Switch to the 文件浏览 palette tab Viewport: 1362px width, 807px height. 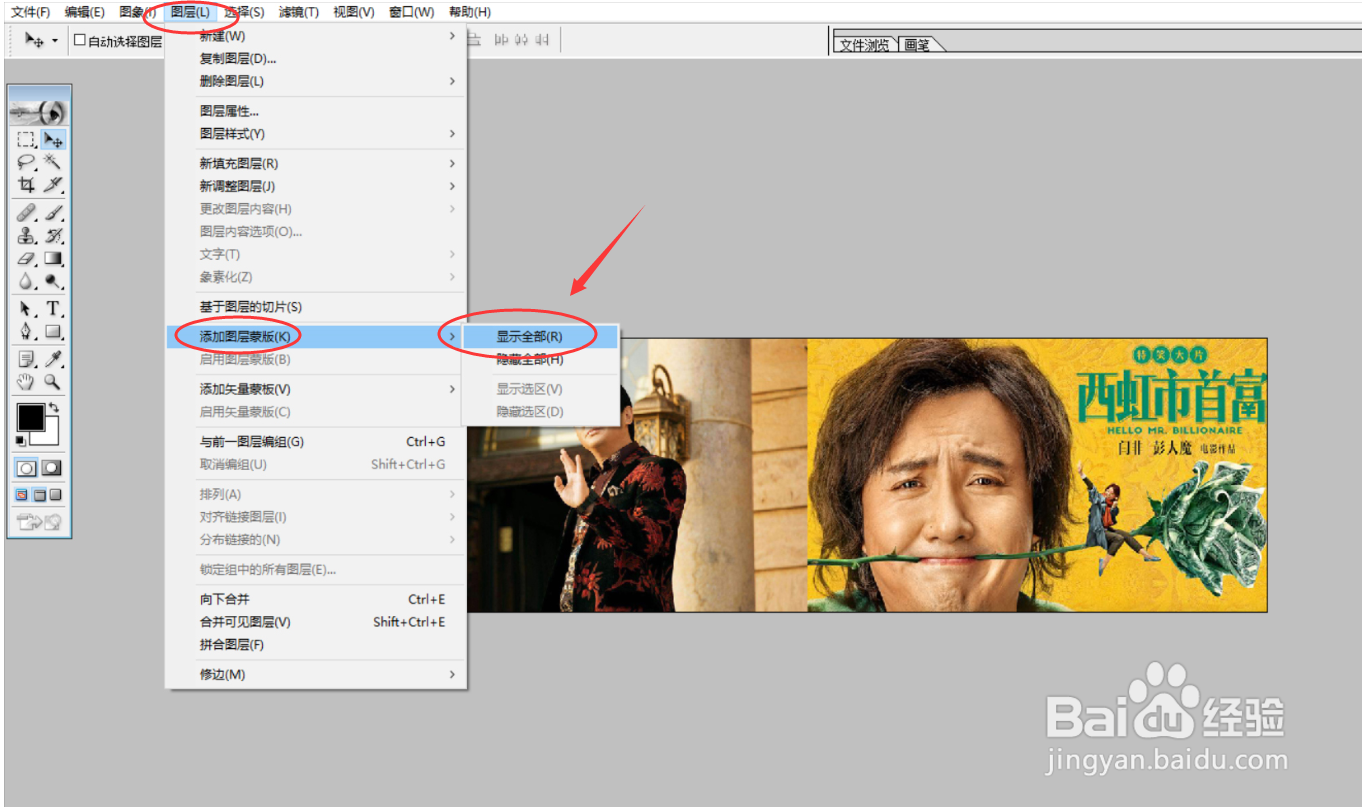coord(865,45)
